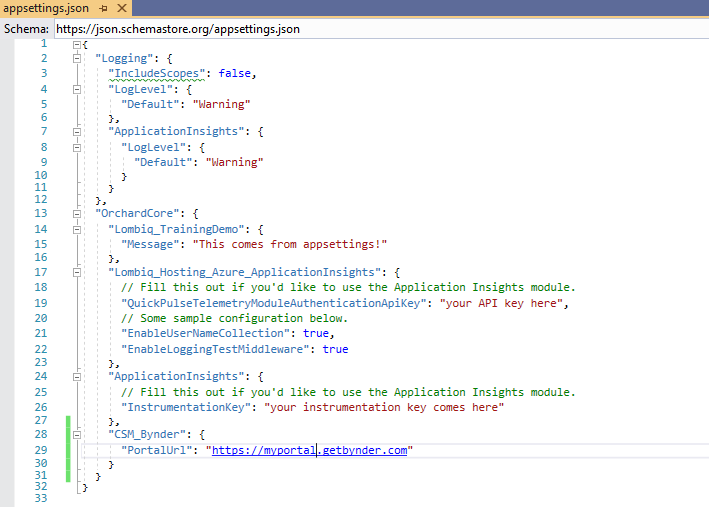Click the "This comes from appsettings!" string
Screen dimensions: 709x507
pos(290,244)
